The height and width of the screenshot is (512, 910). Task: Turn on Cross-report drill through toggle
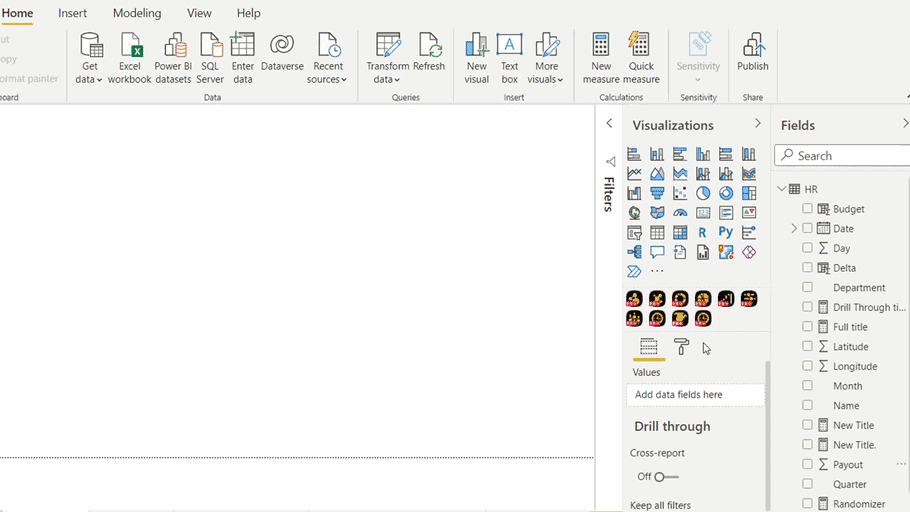[665, 477]
